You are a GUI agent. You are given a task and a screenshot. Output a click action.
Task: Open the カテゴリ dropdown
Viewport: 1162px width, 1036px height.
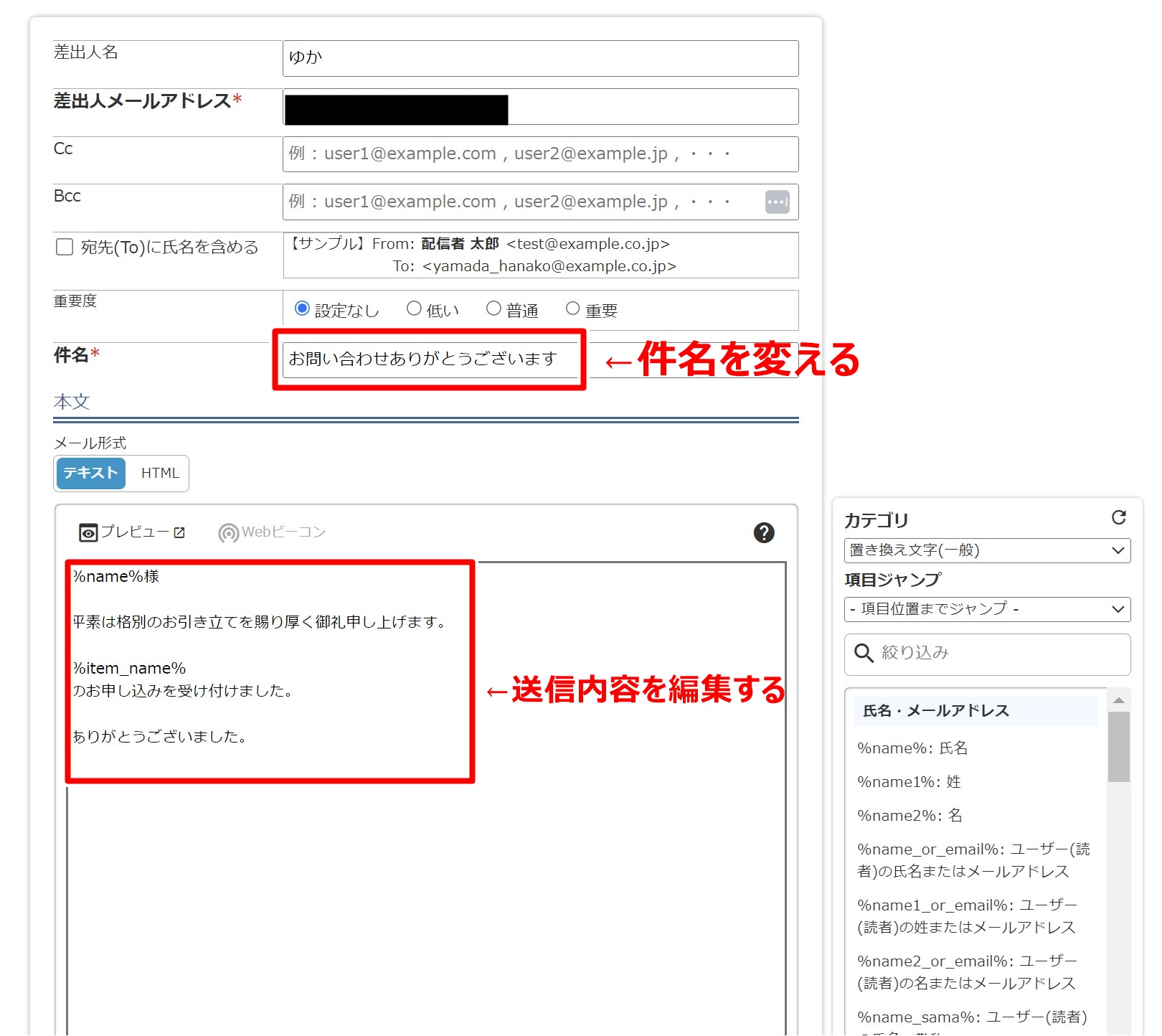click(987, 550)
